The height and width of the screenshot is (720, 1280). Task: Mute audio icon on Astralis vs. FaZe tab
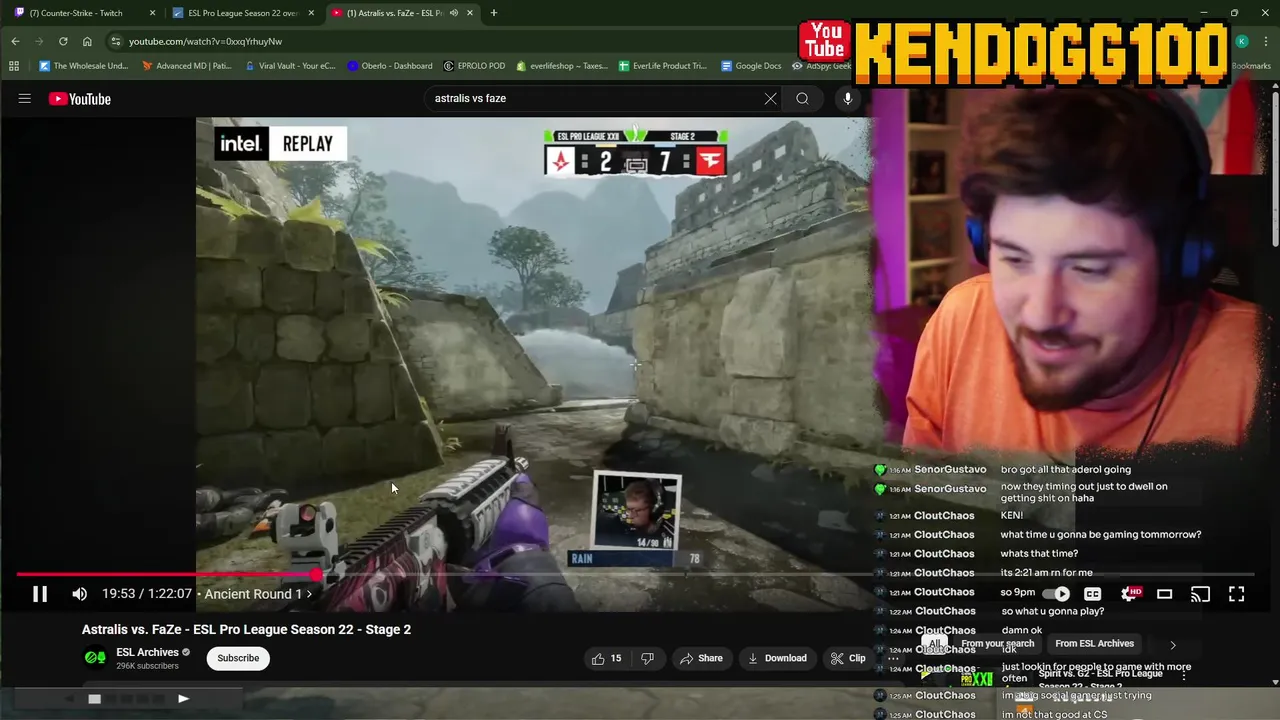coord(454,13)
